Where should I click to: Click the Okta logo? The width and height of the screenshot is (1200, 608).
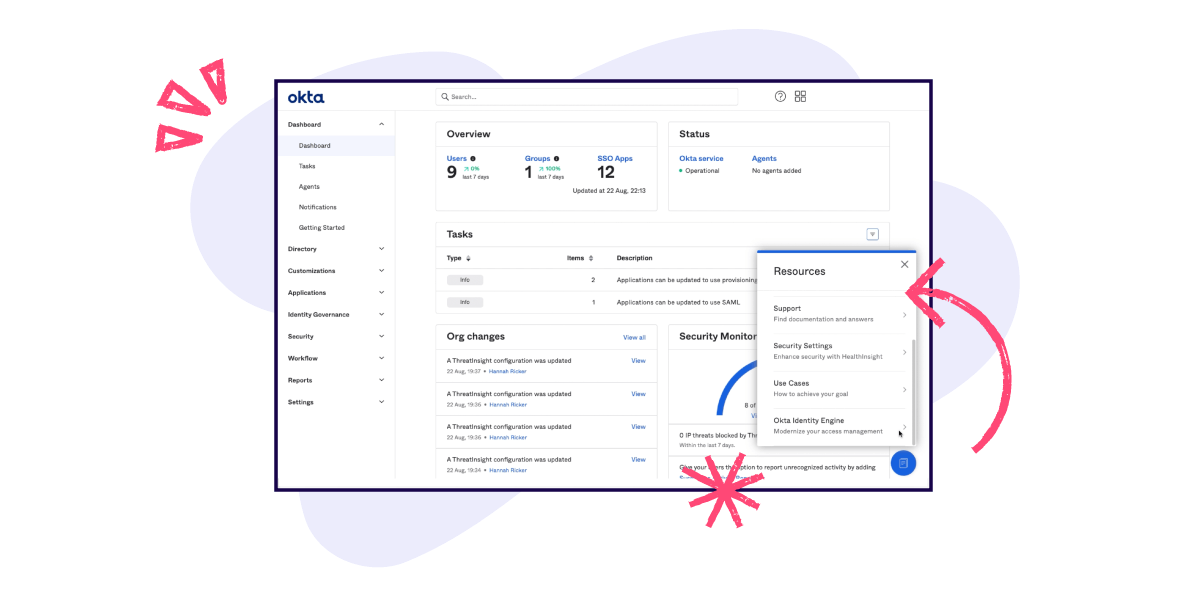point(306,97)
